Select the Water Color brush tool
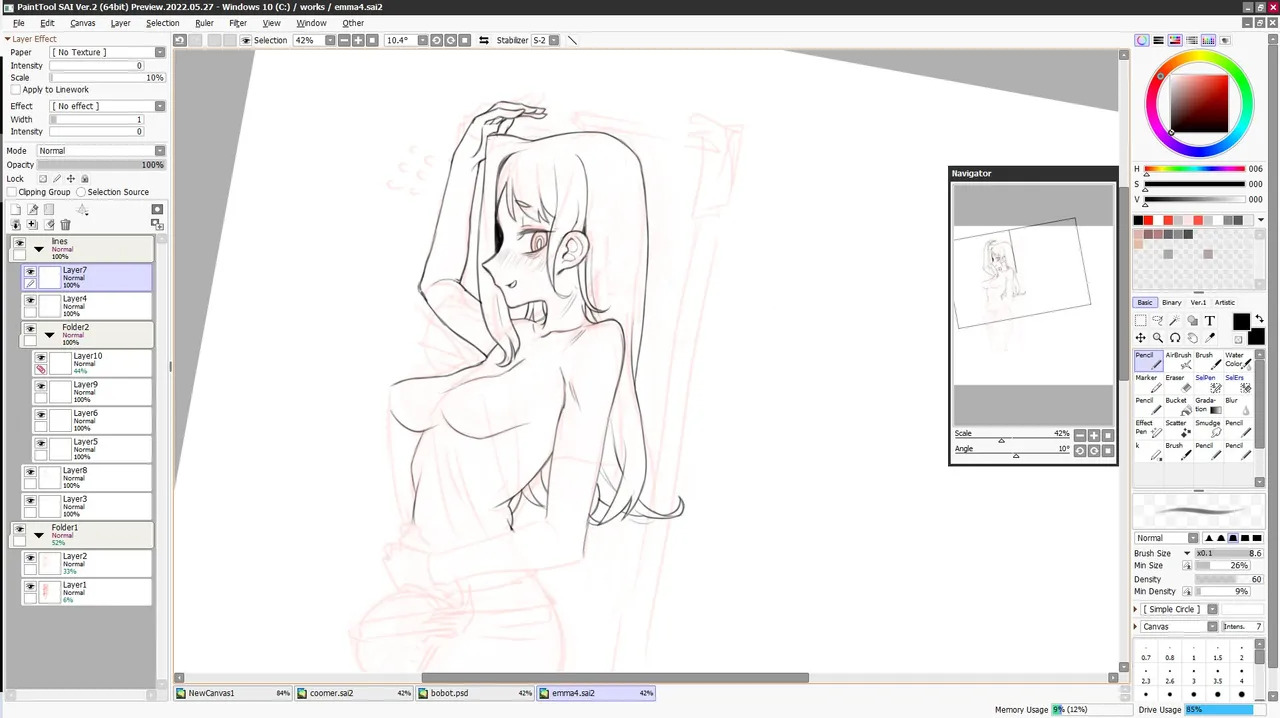 click(1238, 360)
